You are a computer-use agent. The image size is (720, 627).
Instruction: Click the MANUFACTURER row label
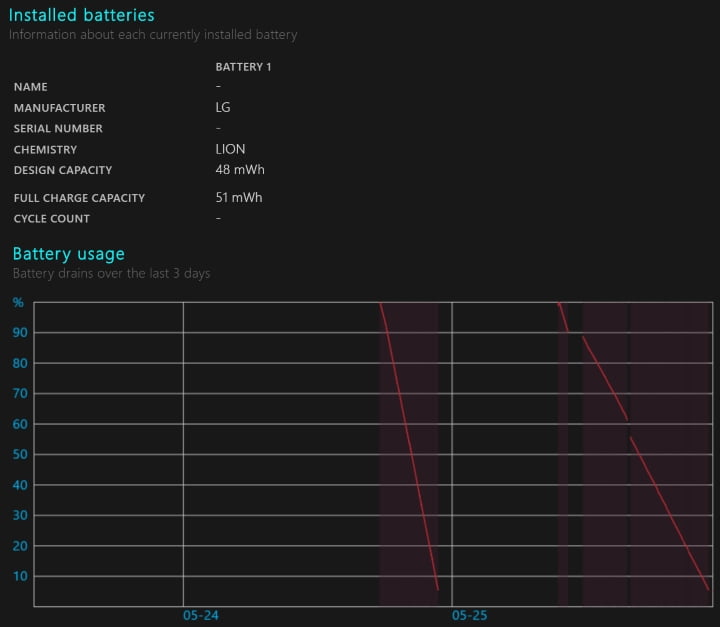pyautogui.click(x=59, y=108)
